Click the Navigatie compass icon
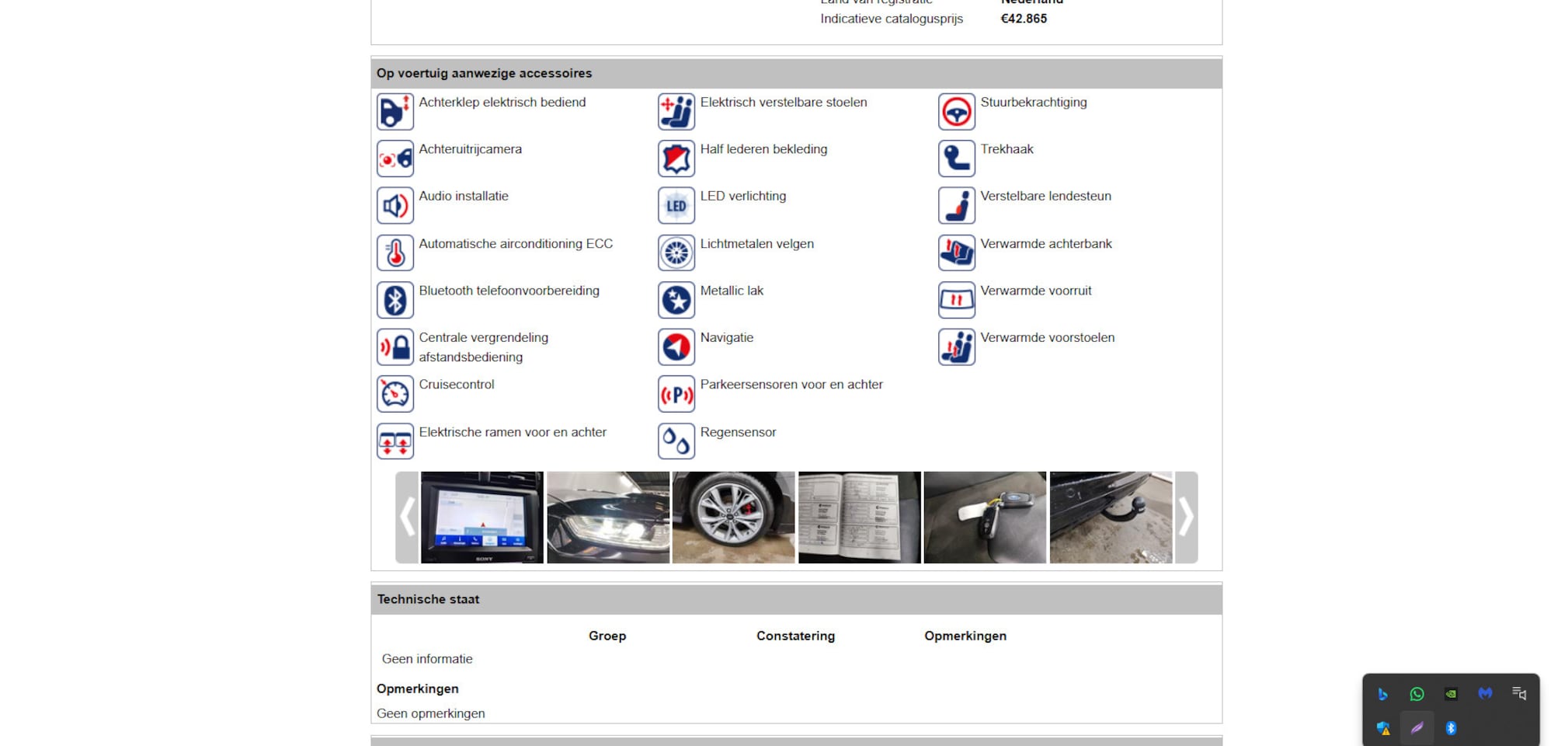Screen dimensions: 1568x746 676,347
